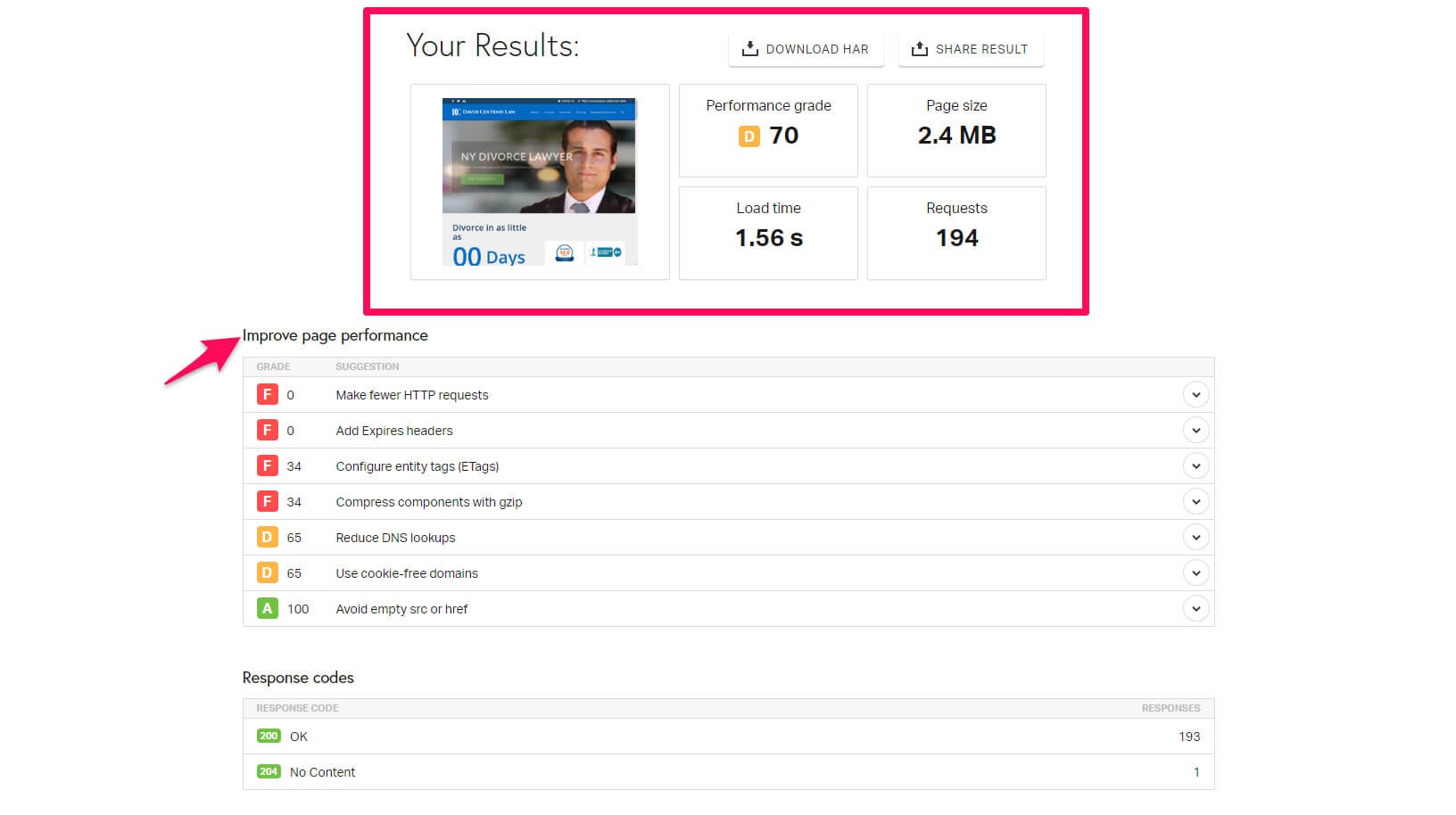Expand the Add Expires headers row
The width and height of the screenshot is (1456, 815).
coord(1196,430)
